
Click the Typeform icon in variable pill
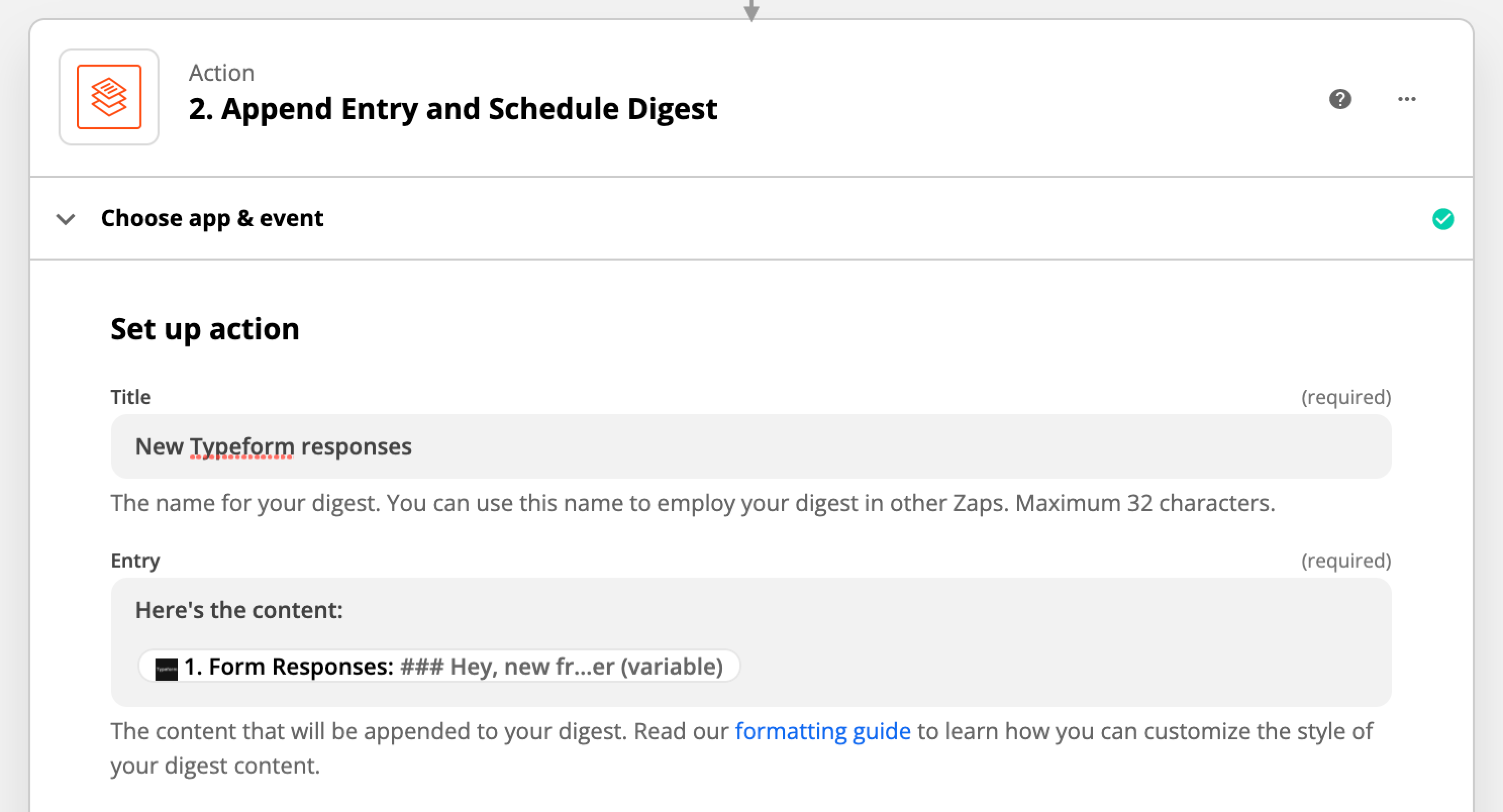166,669
